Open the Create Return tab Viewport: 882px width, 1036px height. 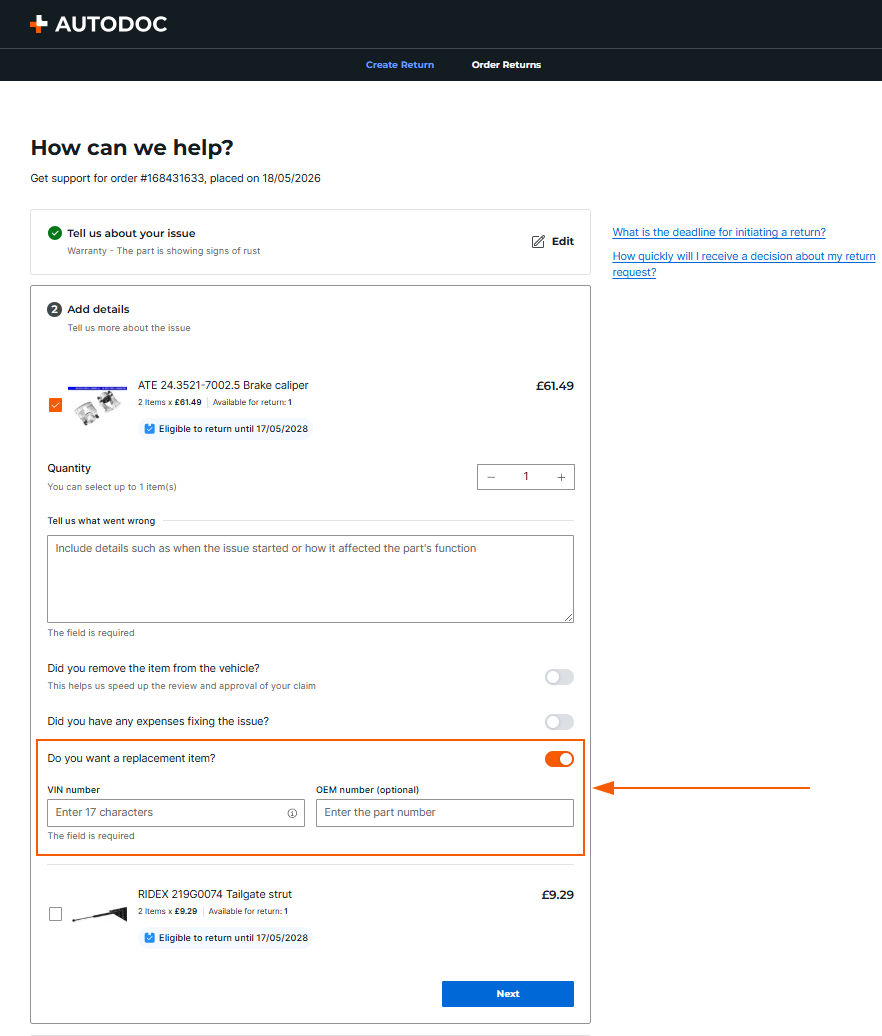tap(400, 65)
